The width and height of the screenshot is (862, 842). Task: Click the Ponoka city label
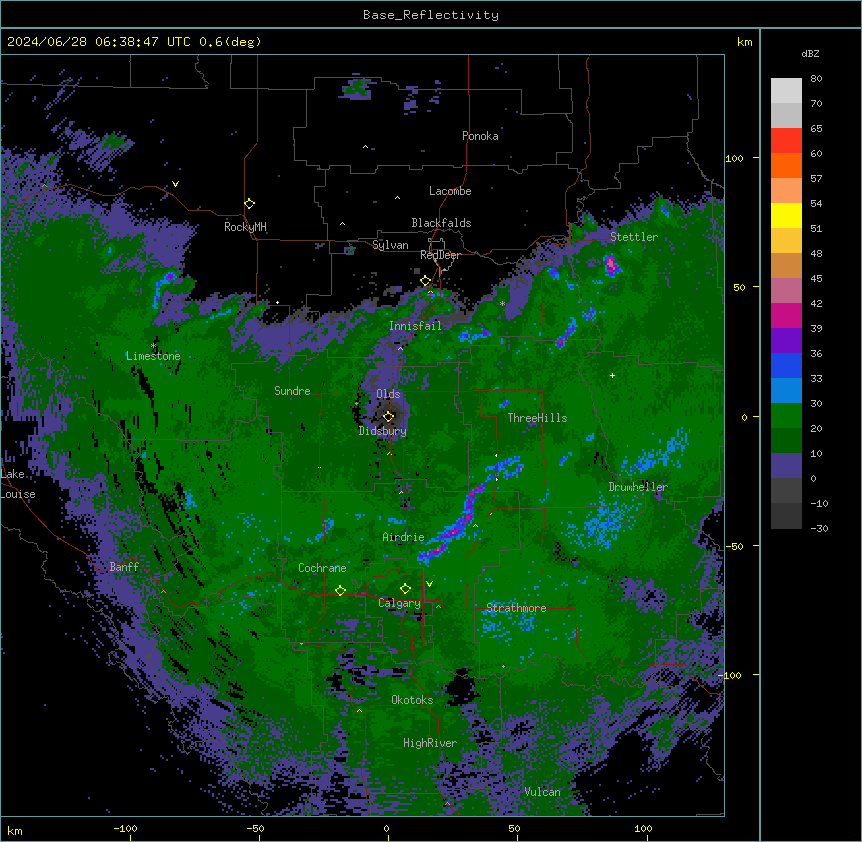480,136
